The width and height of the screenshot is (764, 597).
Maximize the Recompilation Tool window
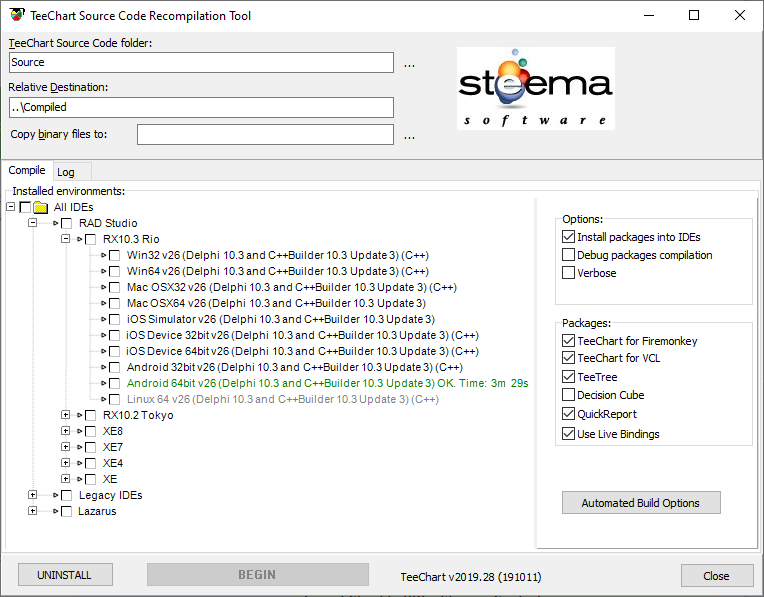point(694,15)
